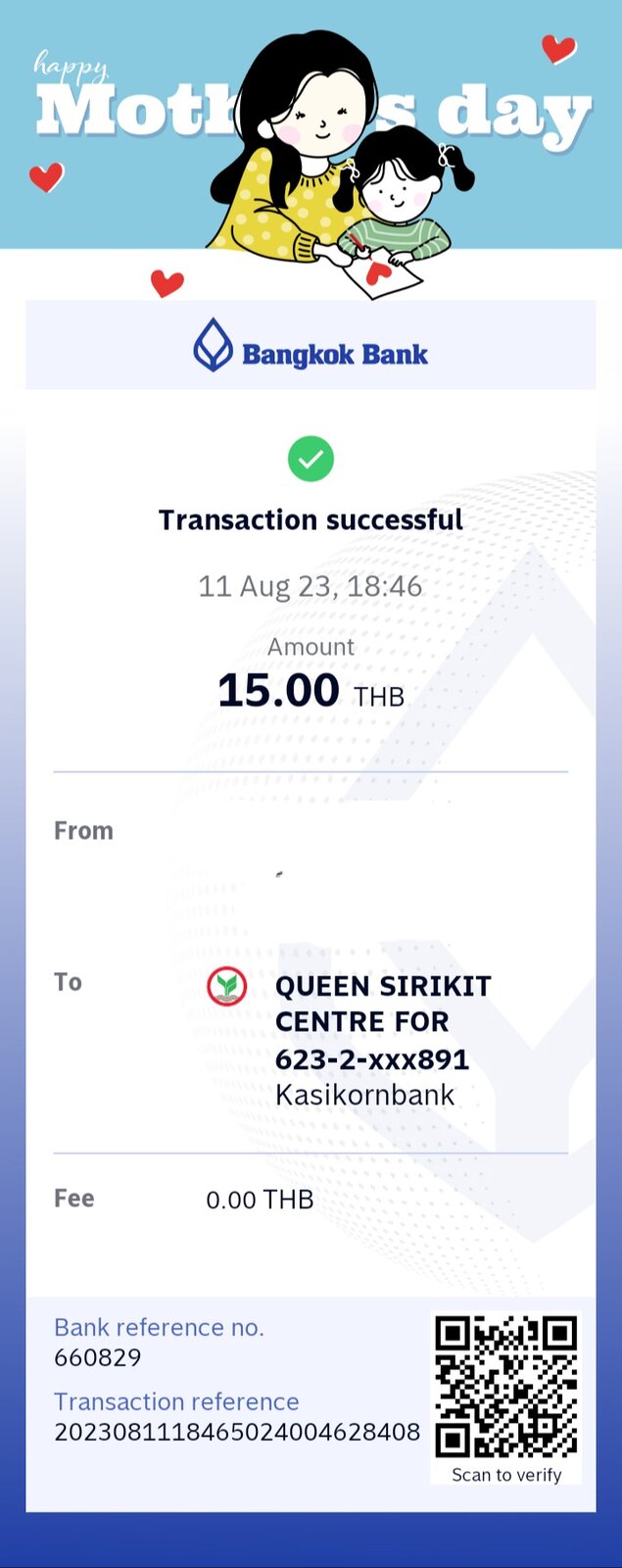Click the recipient name QUEEN SIRIKIT CENTRE FOR

point(383,1004)
